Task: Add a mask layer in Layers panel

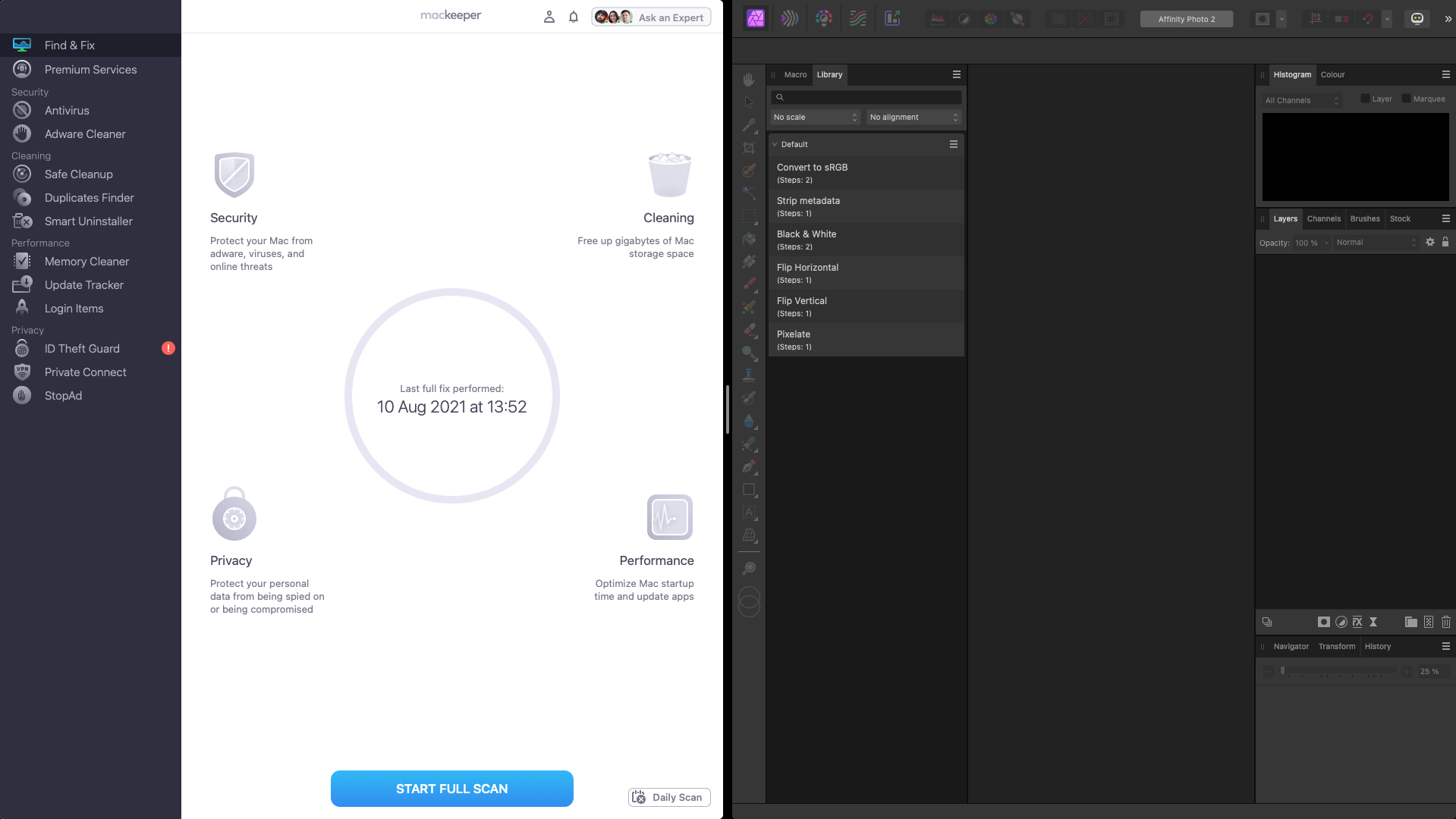Action: (1323, 622)
